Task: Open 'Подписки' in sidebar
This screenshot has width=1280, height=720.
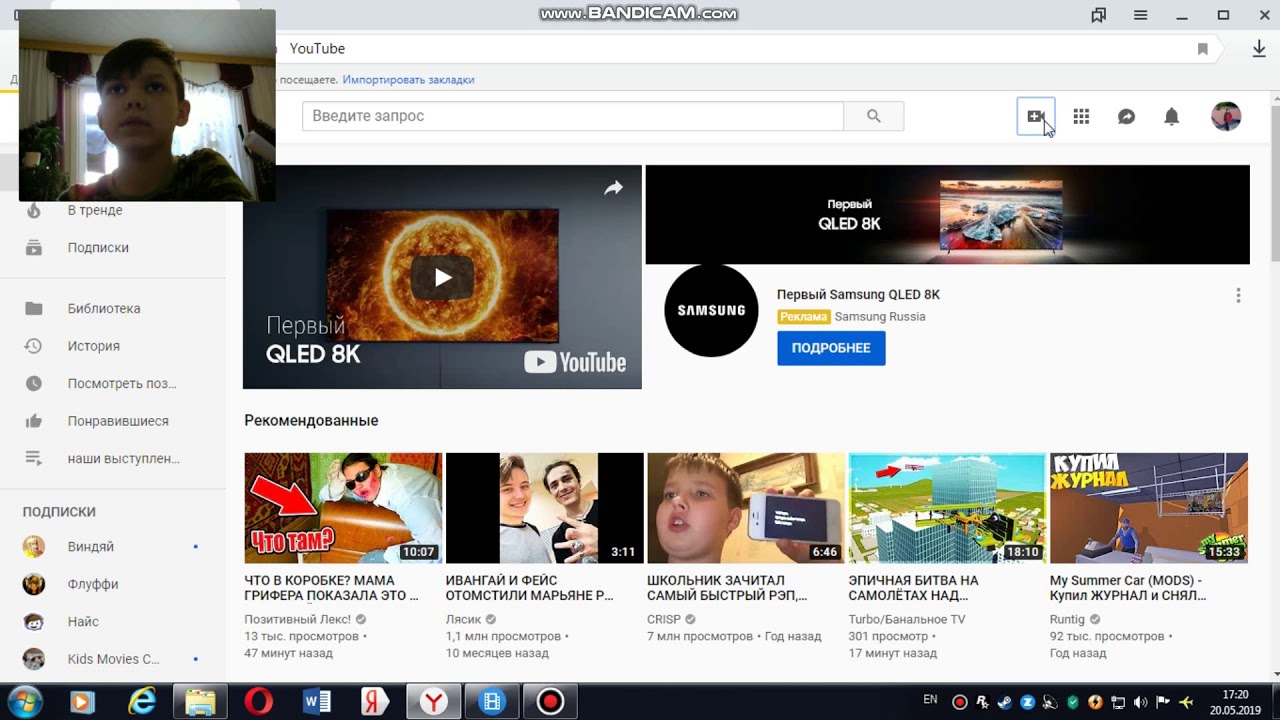Action: pos(98,248)
